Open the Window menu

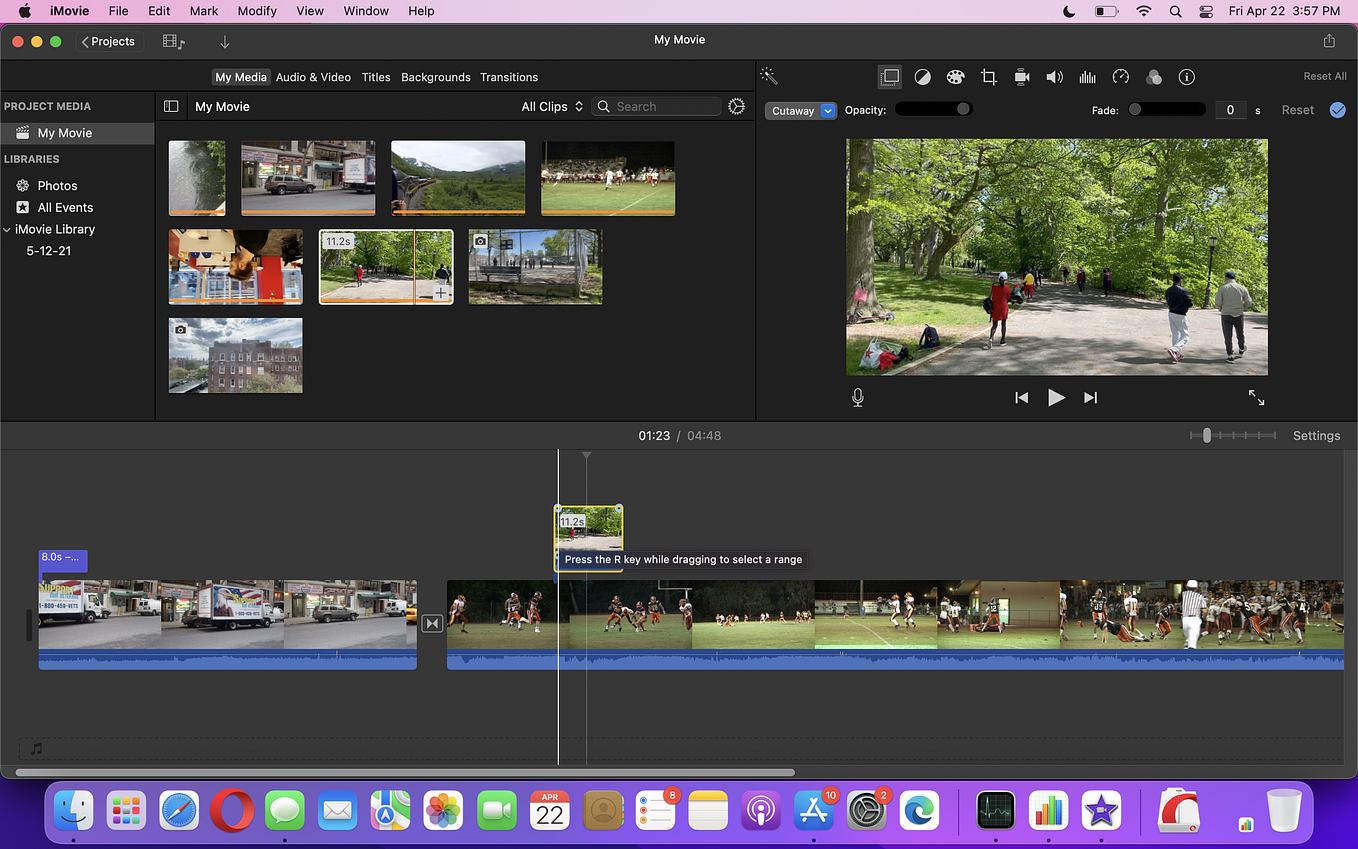coord(365,11)
